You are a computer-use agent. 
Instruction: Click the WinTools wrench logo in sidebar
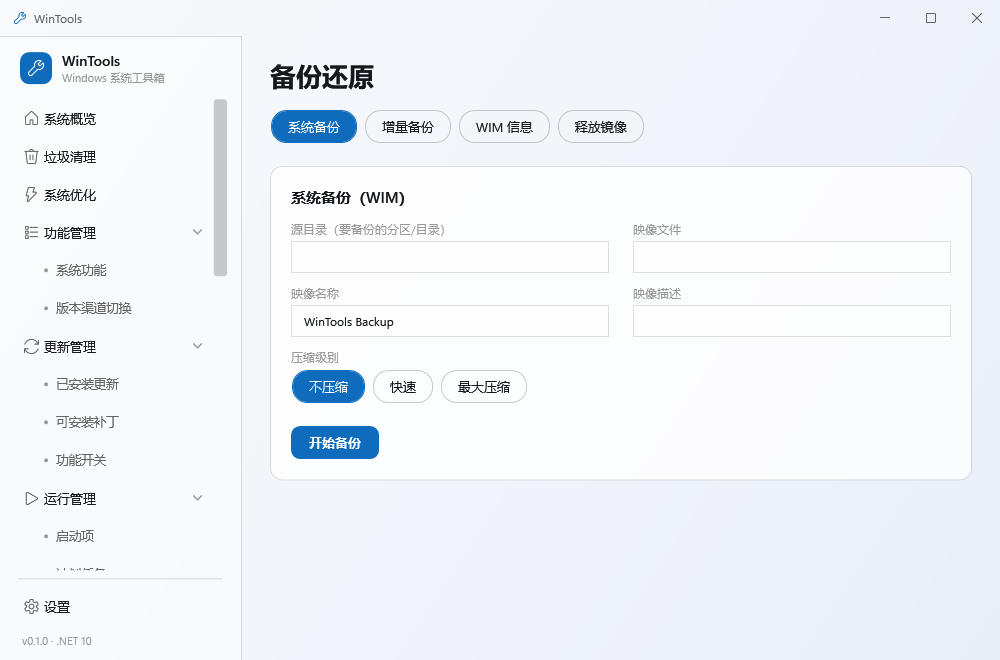pos(36,68)
